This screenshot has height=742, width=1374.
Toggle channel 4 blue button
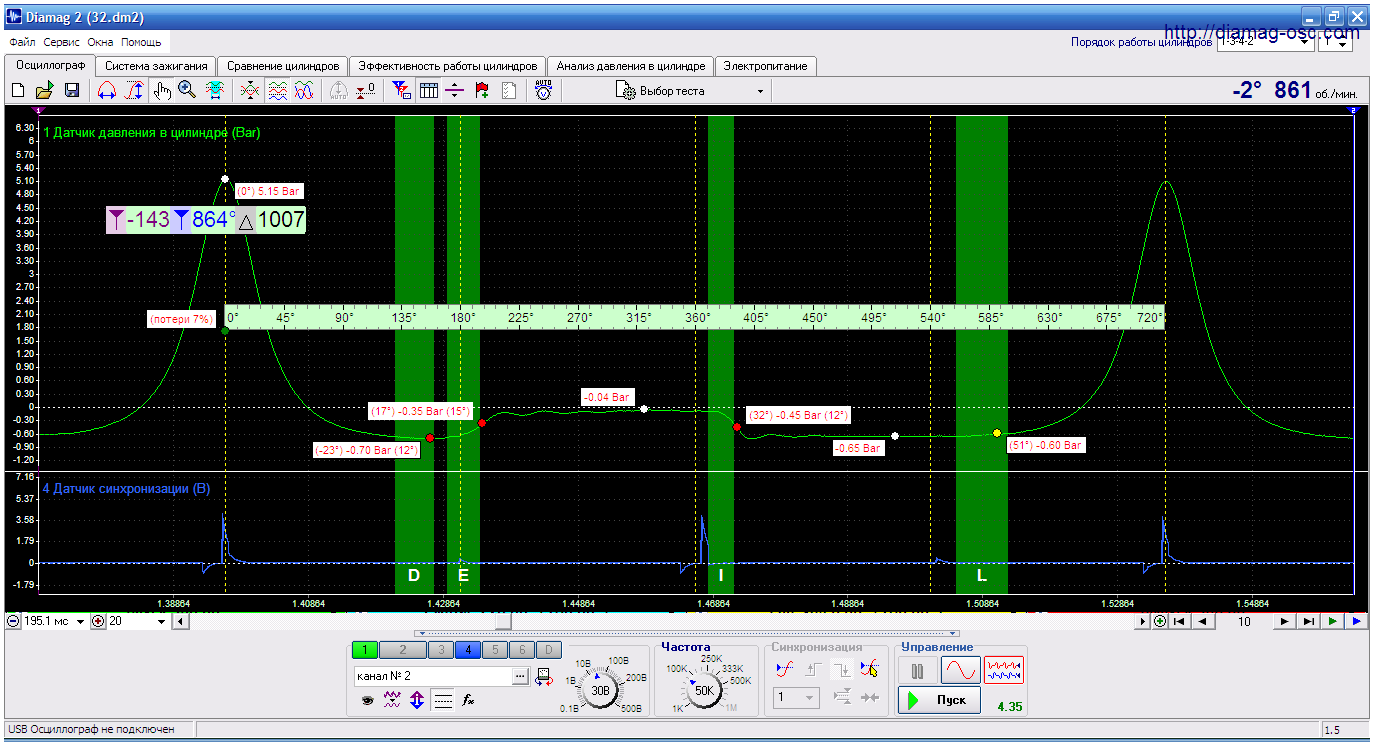click(467, 650)
